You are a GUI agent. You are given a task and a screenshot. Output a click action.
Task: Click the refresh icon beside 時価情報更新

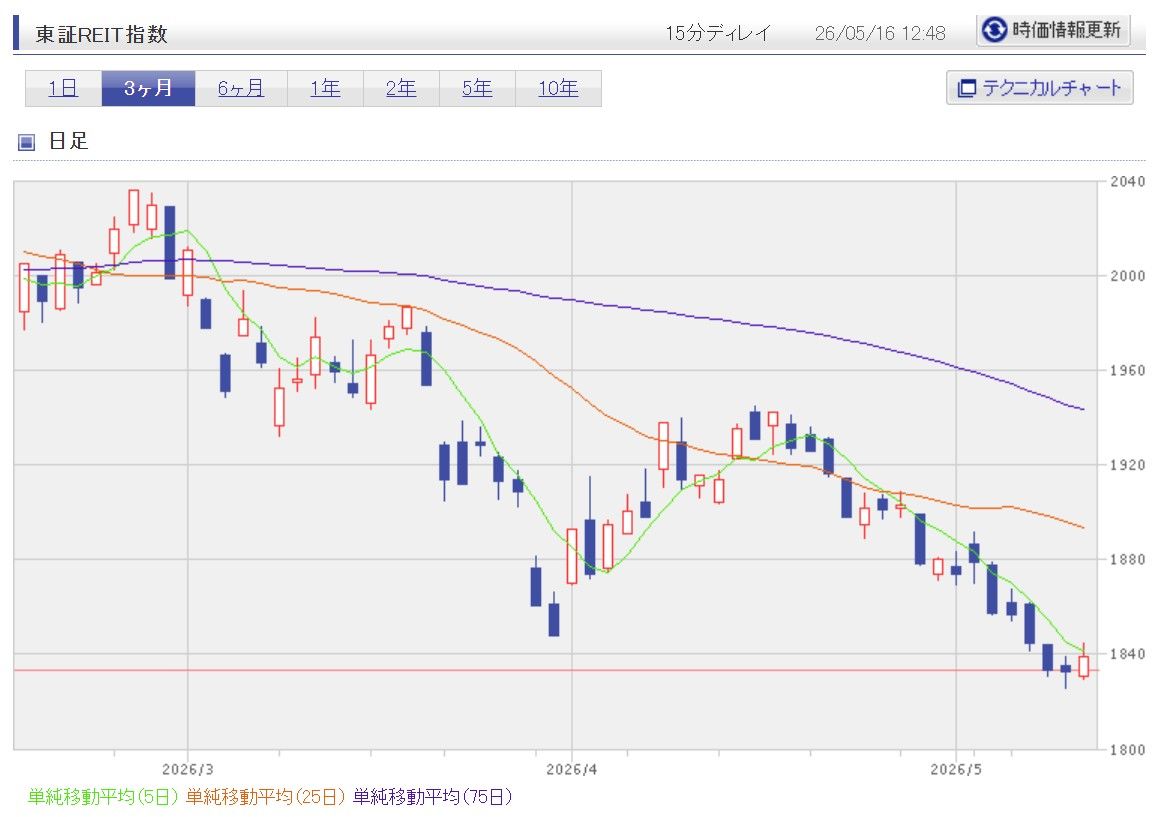tap(994, 30)
